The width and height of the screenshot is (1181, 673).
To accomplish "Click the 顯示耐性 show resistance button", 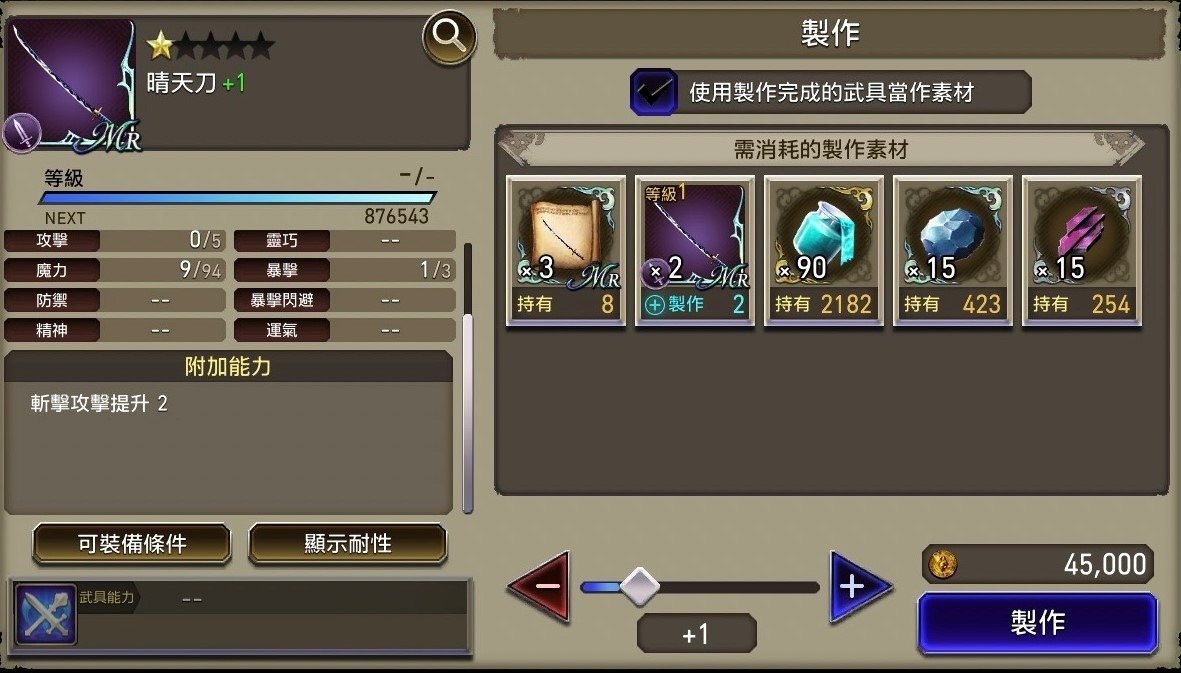I will 347,543.
